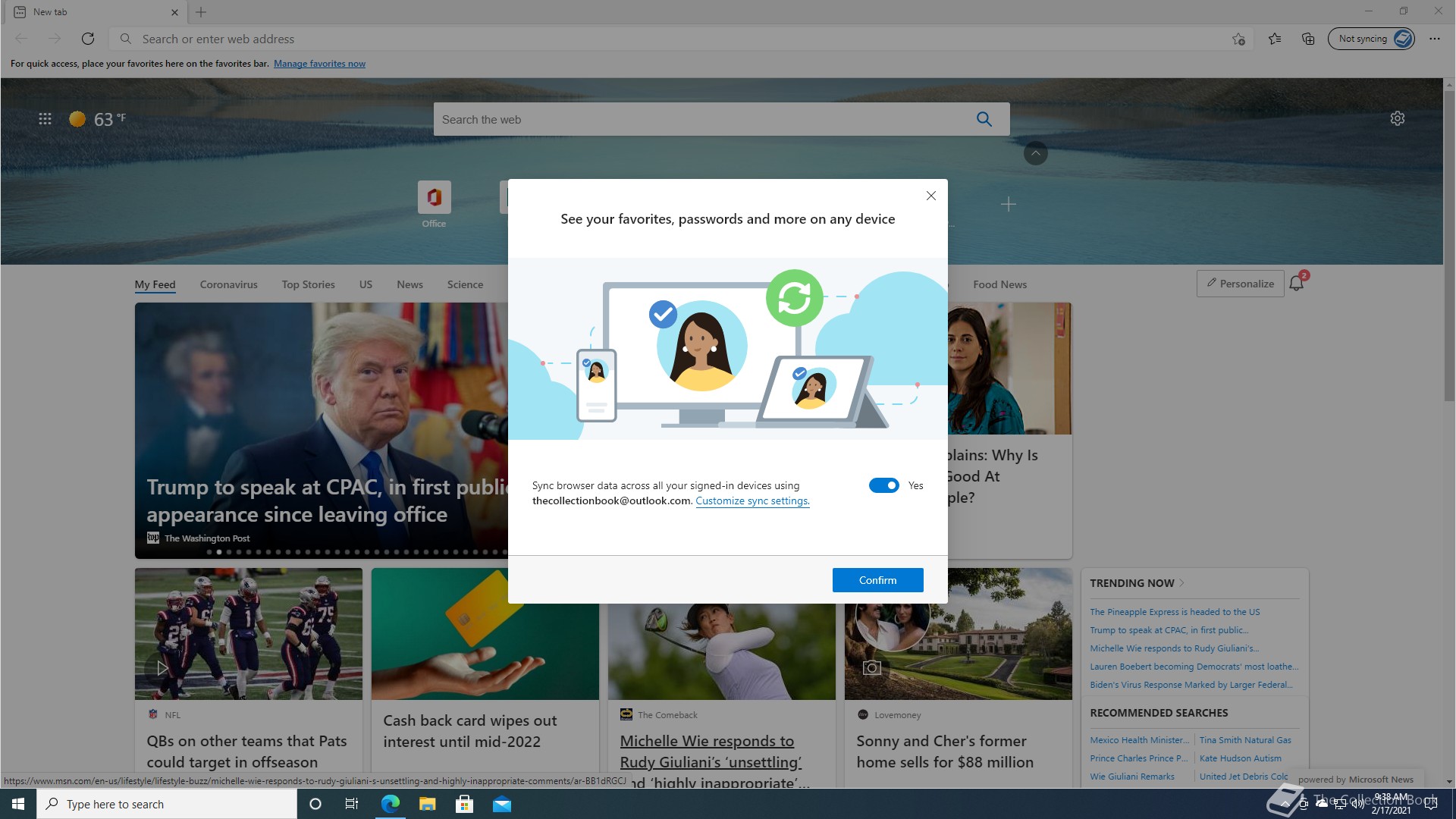Click the web search magnifier icon

point(984,119)
